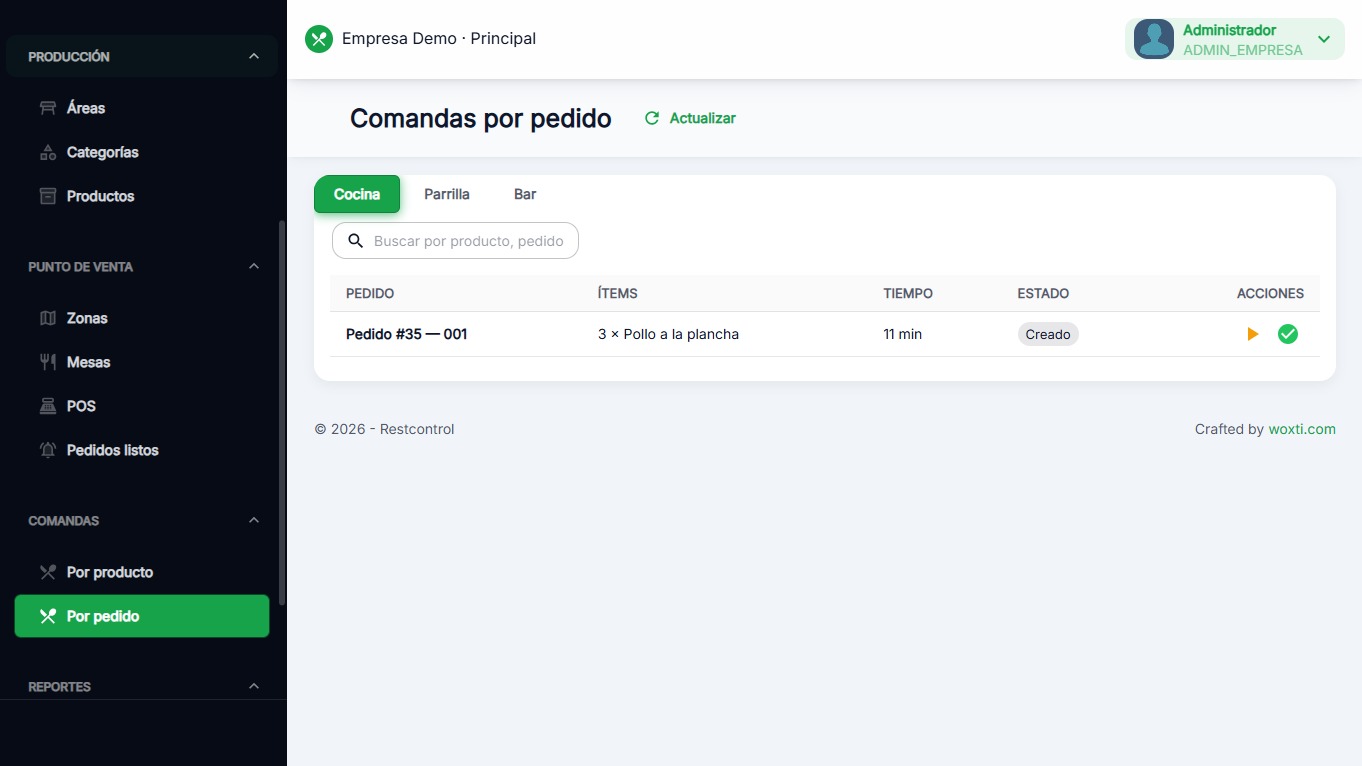Screen dimensions: 1362x766
Task: Collapse the Punto de Venta section
Action: pos(254,267)
